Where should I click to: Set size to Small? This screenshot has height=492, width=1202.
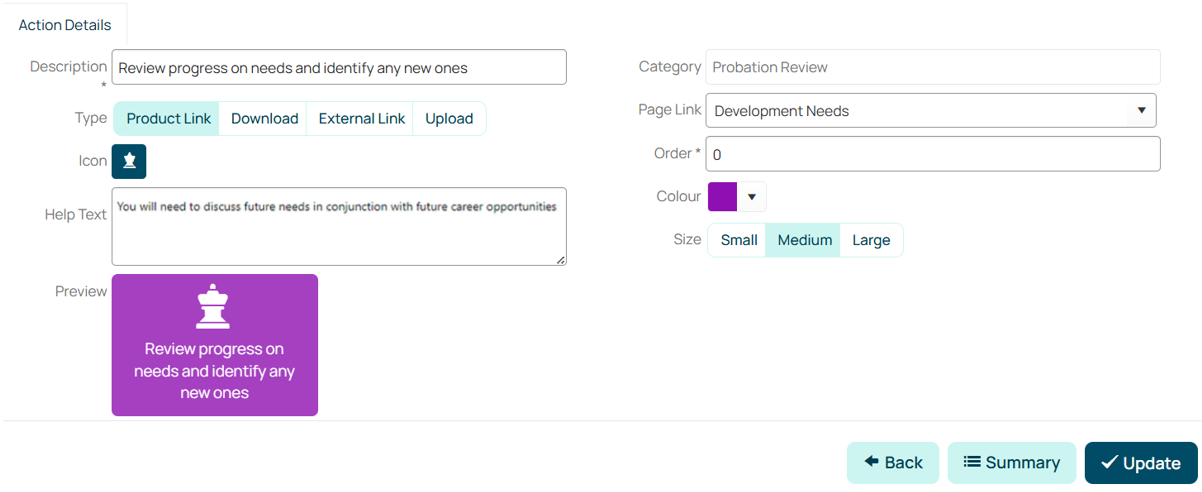coord(738,240)
